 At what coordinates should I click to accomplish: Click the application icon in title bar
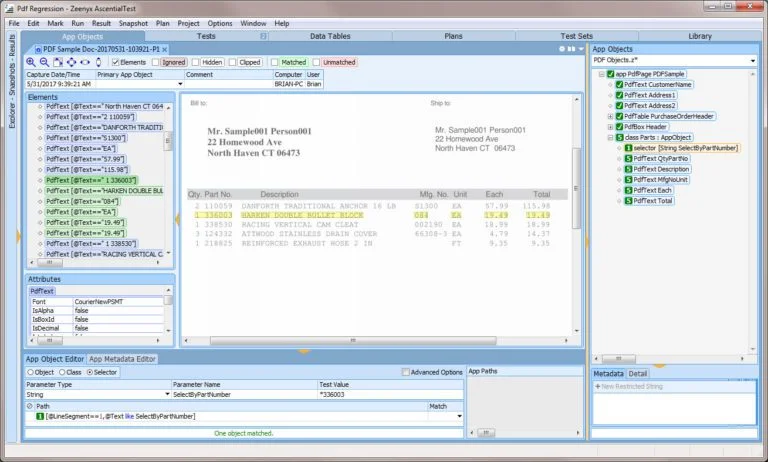[x=9, y=8]
